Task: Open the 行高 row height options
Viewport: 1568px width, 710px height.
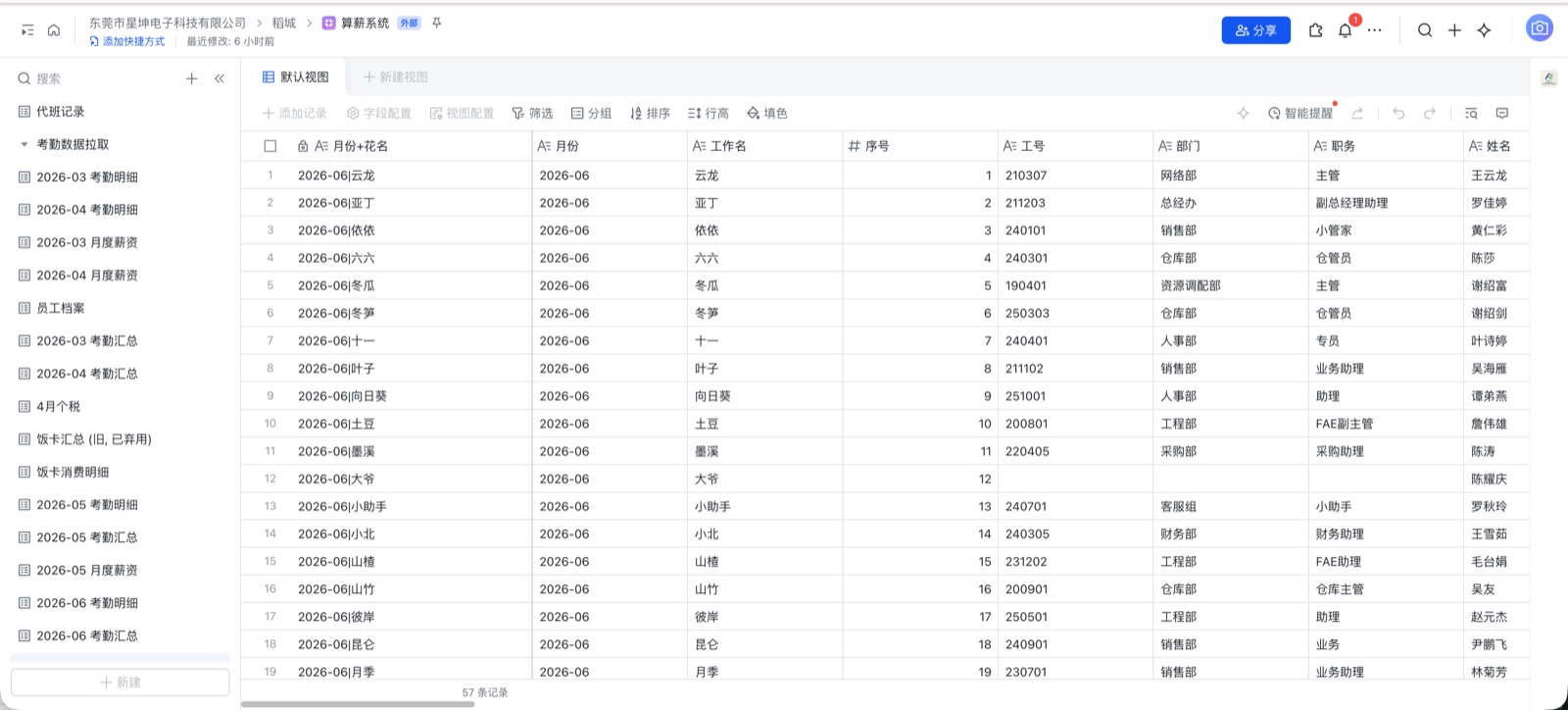Action: click(709, 114)
